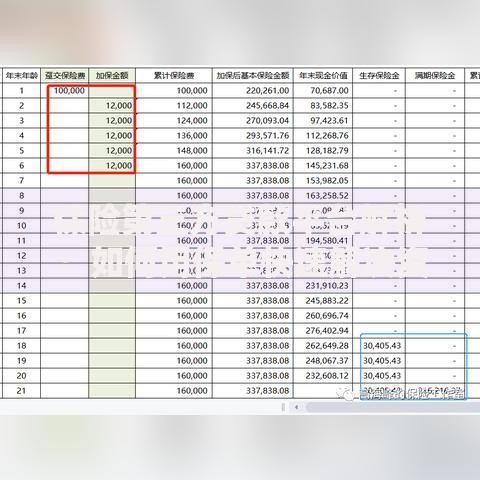The height and width of the screenshot is (480, 480).
Task: Click the 12,000 加保金额 cell in row 2
Action: click(x=112, y=106)
